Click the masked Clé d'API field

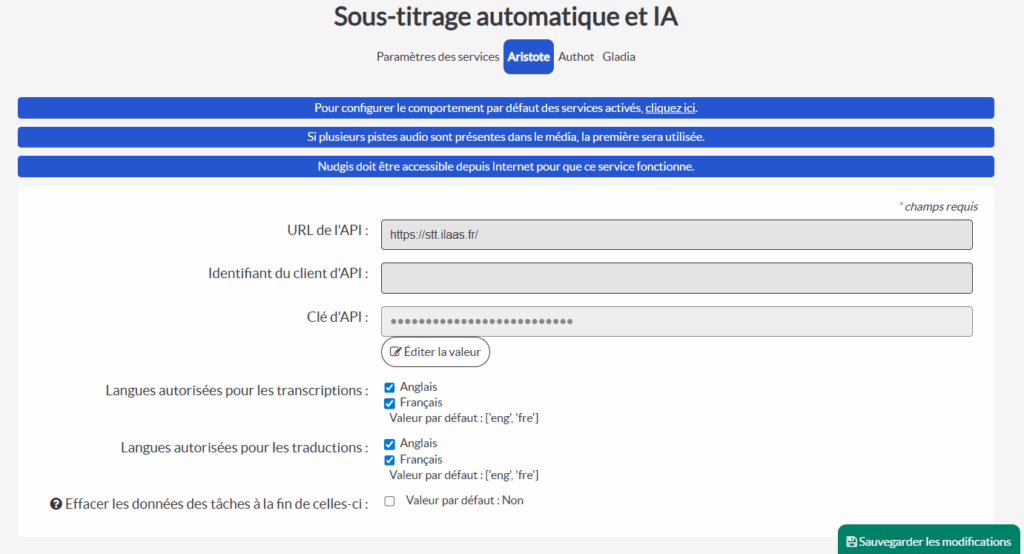tap(677, 321)
